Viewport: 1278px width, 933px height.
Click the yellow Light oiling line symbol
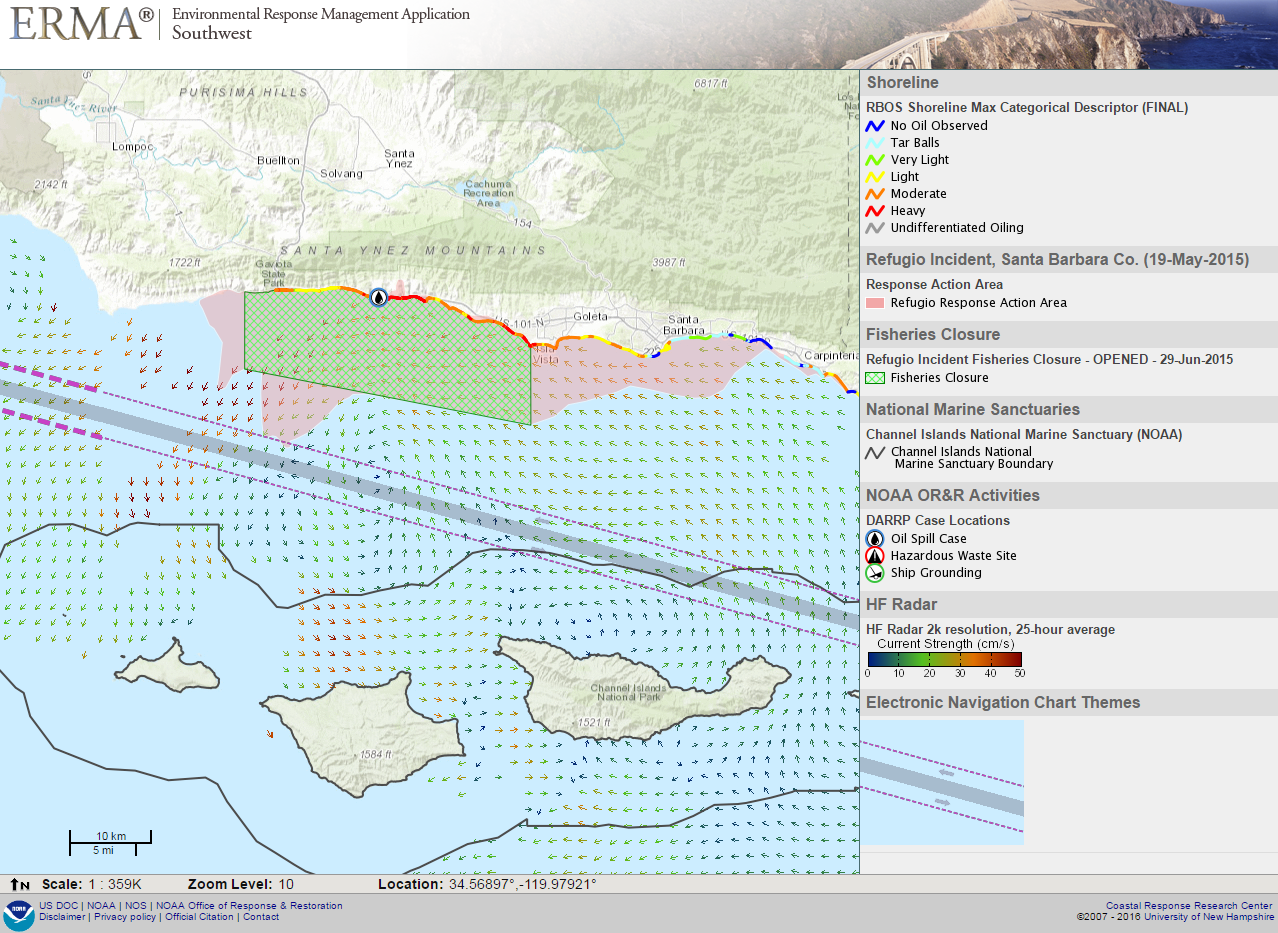click(x=875, y=177)
